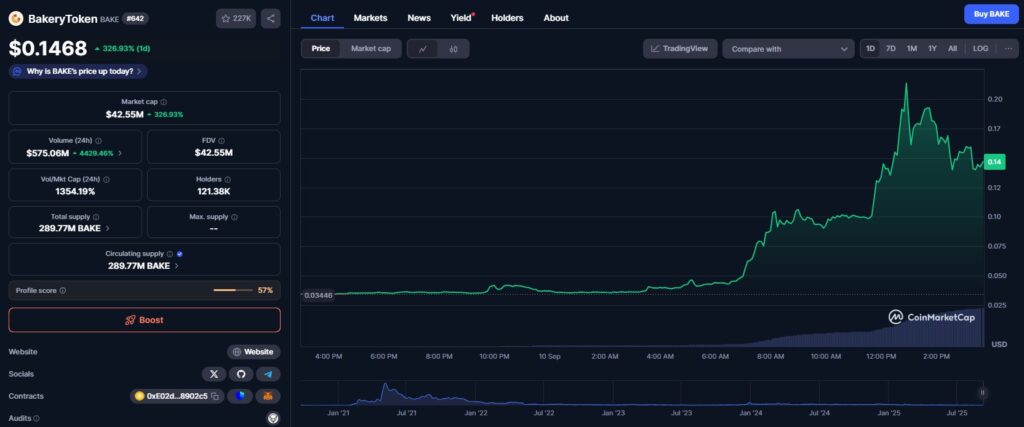Open the Telegram social link

click(268, 374)
